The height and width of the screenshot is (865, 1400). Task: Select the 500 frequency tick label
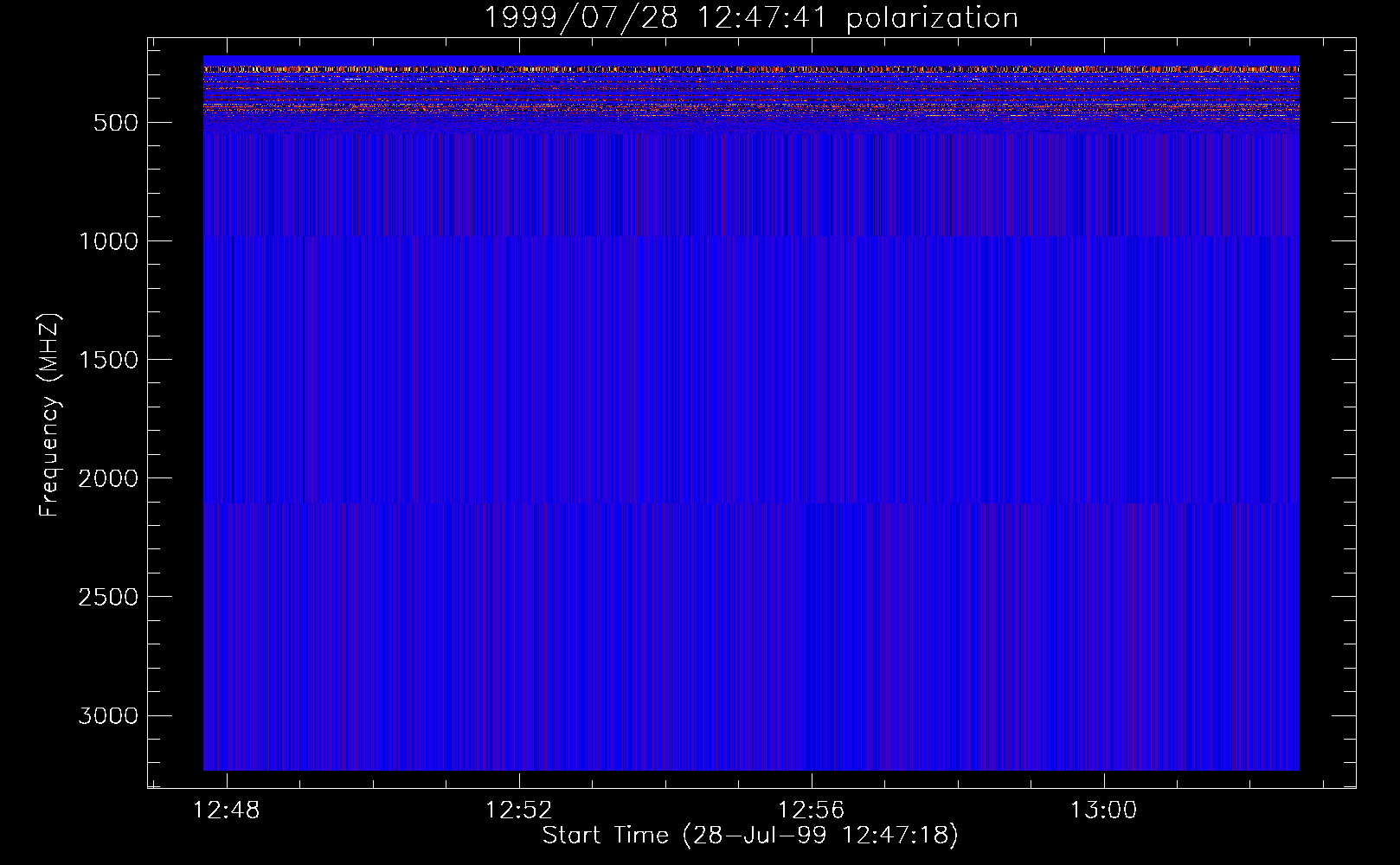[116, 123]
